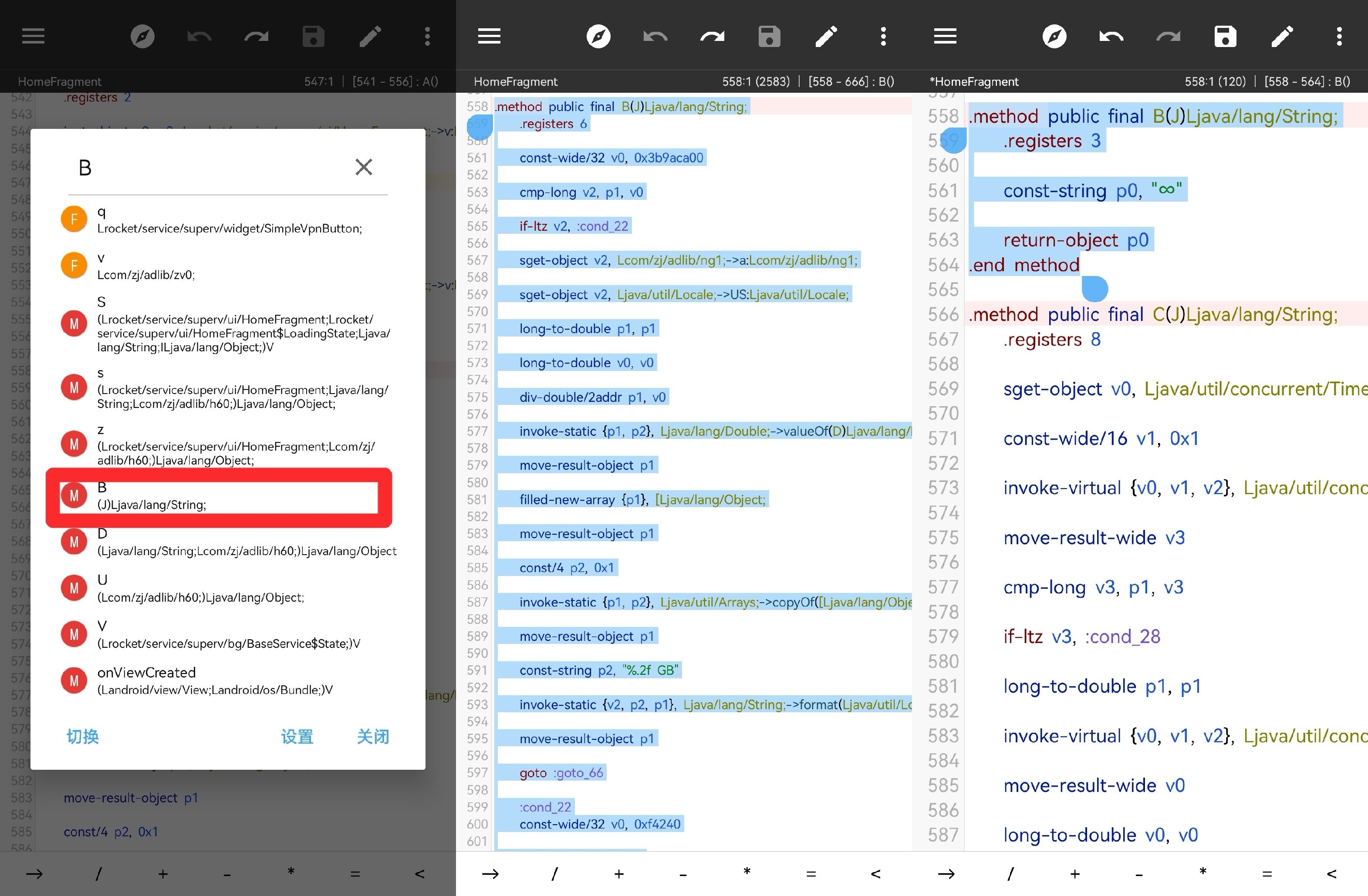
Task: Insert plus symbol in right pane key bar
Action: pyautogui.click(x=1075, y=874)
